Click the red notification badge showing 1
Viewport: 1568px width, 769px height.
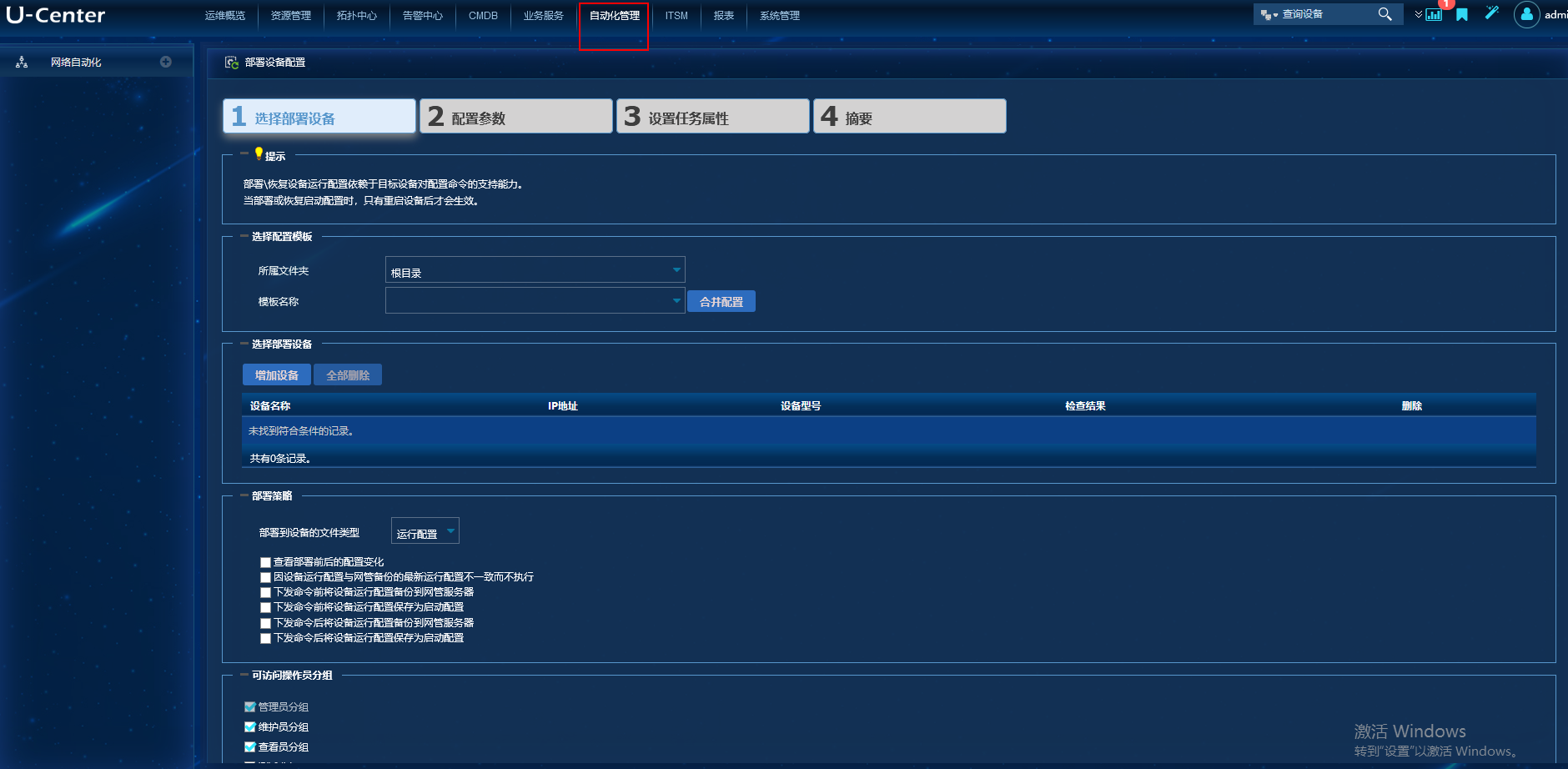coord(1446,4)
